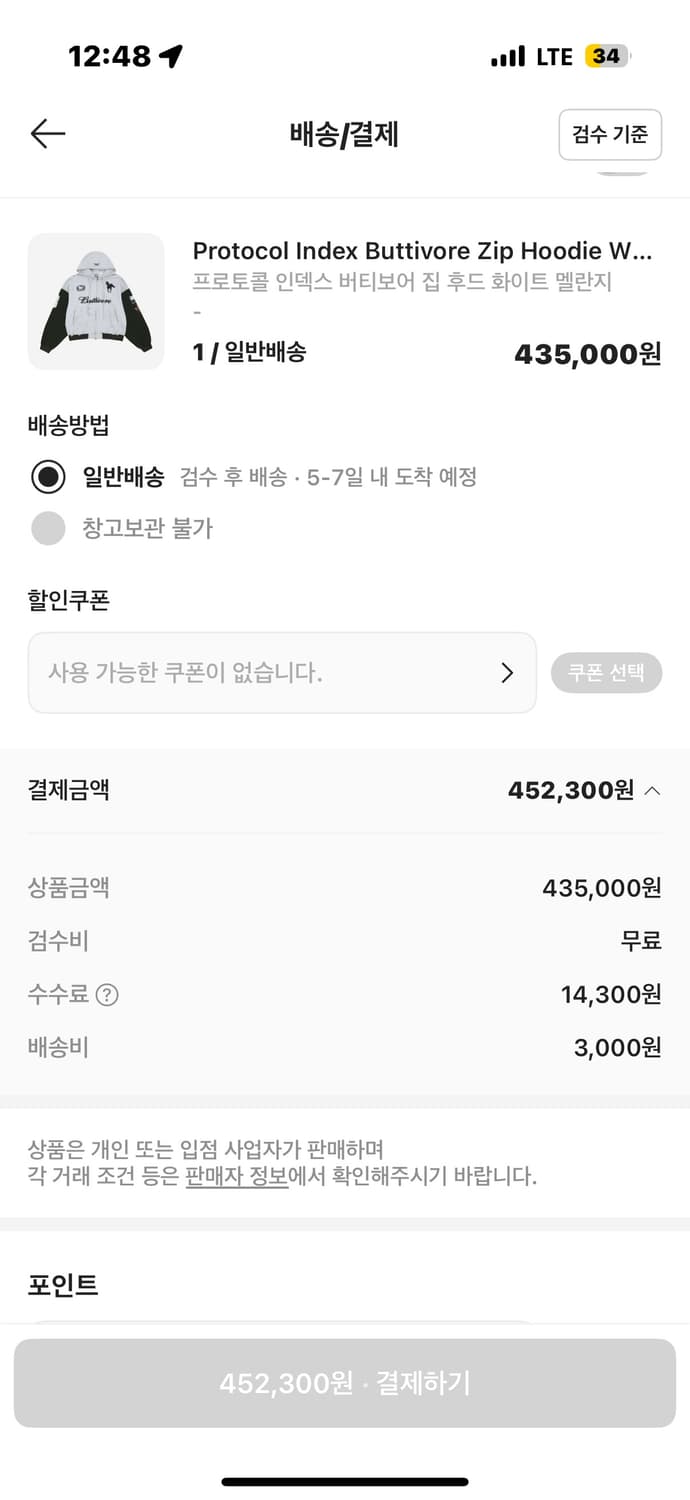The height and width of the screenshot is (1500, 690).
Task: Tap the location arrow in status bar
Action: point(172,57)
